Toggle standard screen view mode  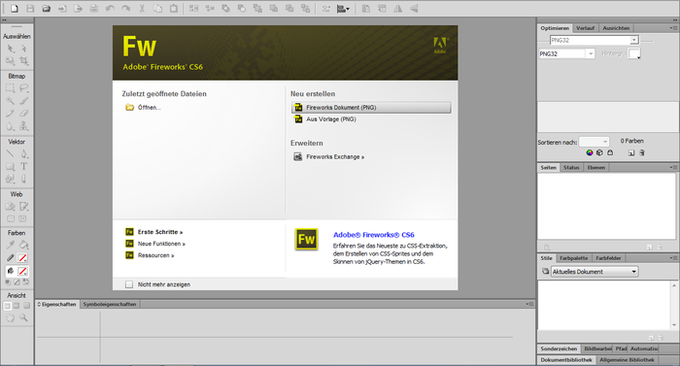point(7,306)
